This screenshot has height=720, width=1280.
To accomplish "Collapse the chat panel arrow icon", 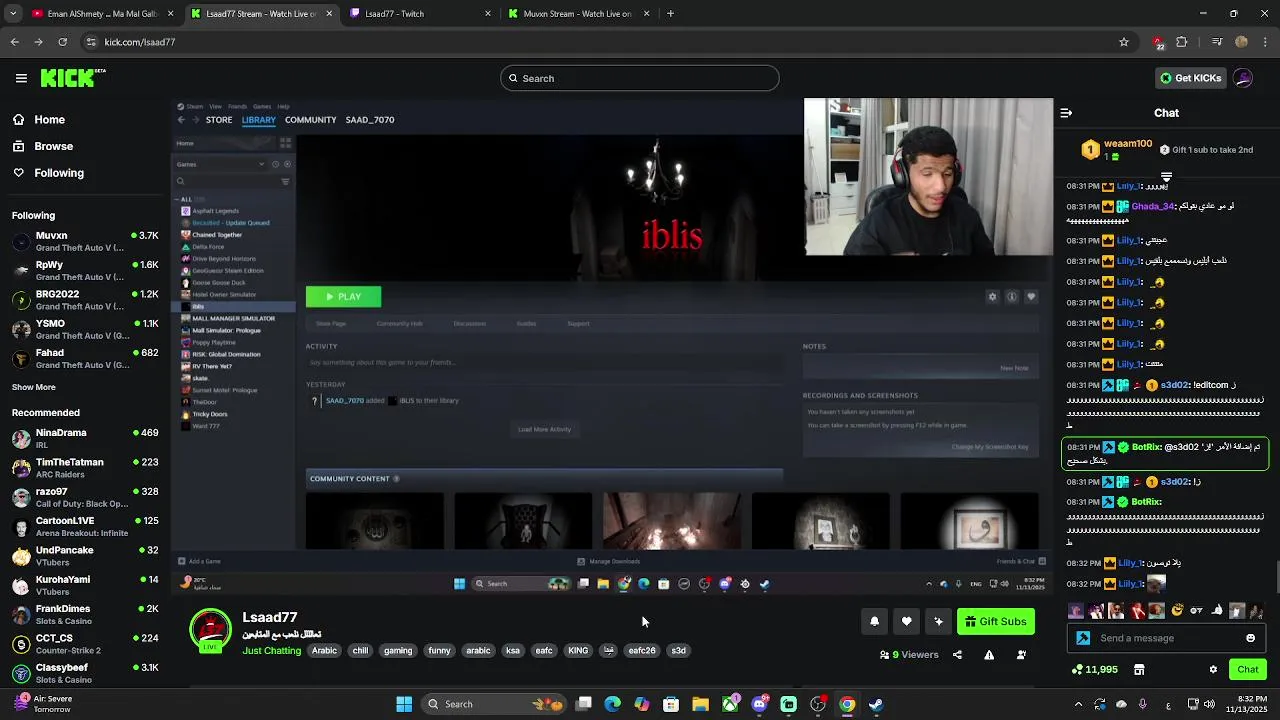I will [1066, 113].
